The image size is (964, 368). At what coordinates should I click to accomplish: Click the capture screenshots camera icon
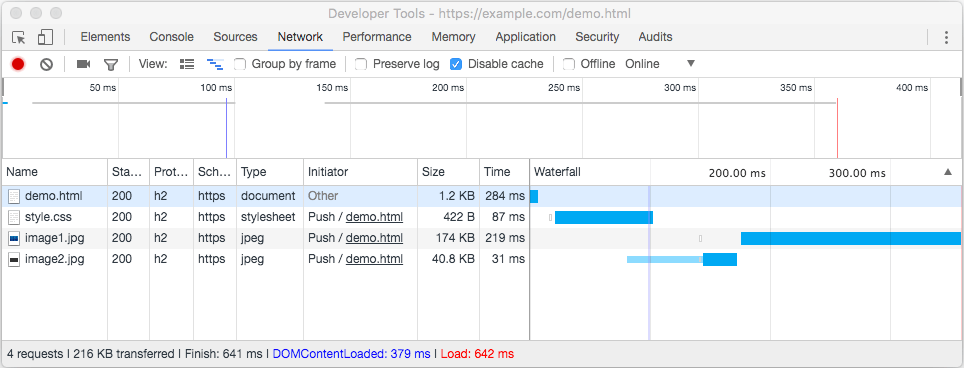click(83, 64)
